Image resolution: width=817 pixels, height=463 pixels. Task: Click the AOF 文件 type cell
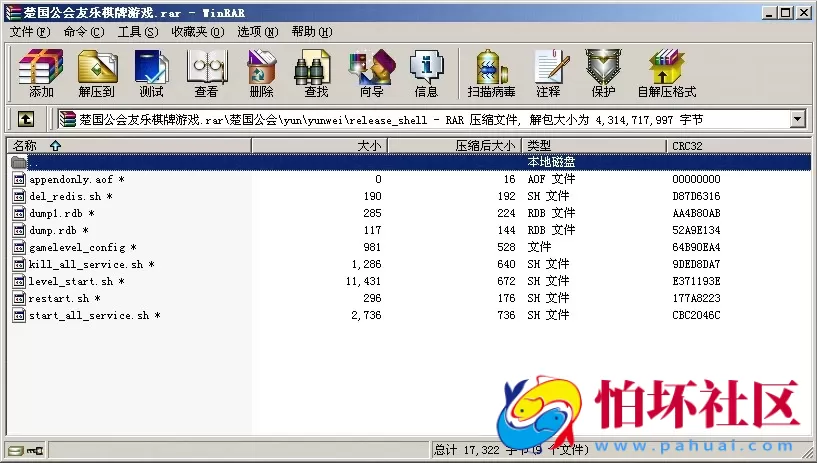point(551,179)
